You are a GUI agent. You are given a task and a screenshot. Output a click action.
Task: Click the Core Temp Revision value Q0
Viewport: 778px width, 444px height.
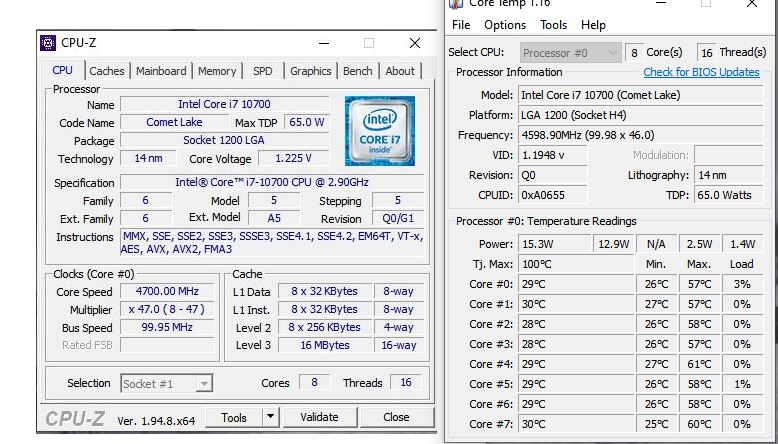coord(553,175)
